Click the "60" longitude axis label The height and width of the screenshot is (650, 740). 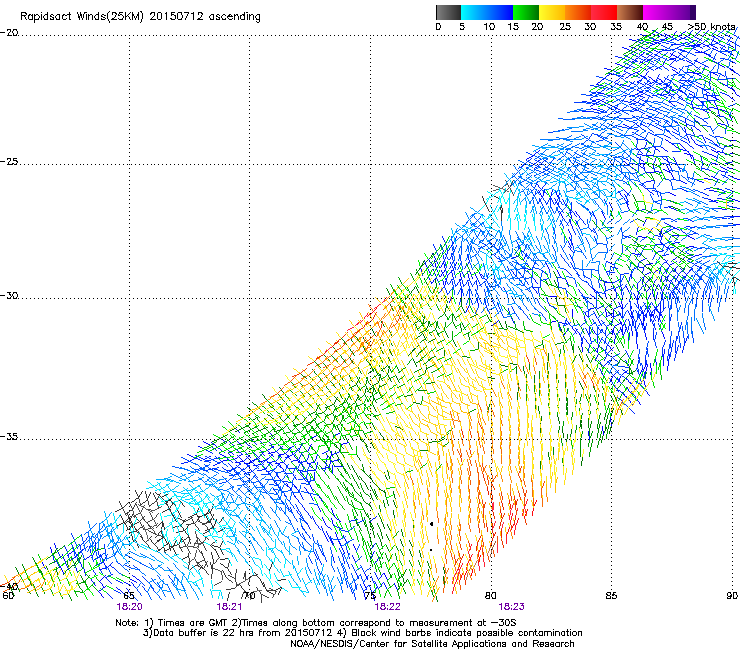[8, 595]
